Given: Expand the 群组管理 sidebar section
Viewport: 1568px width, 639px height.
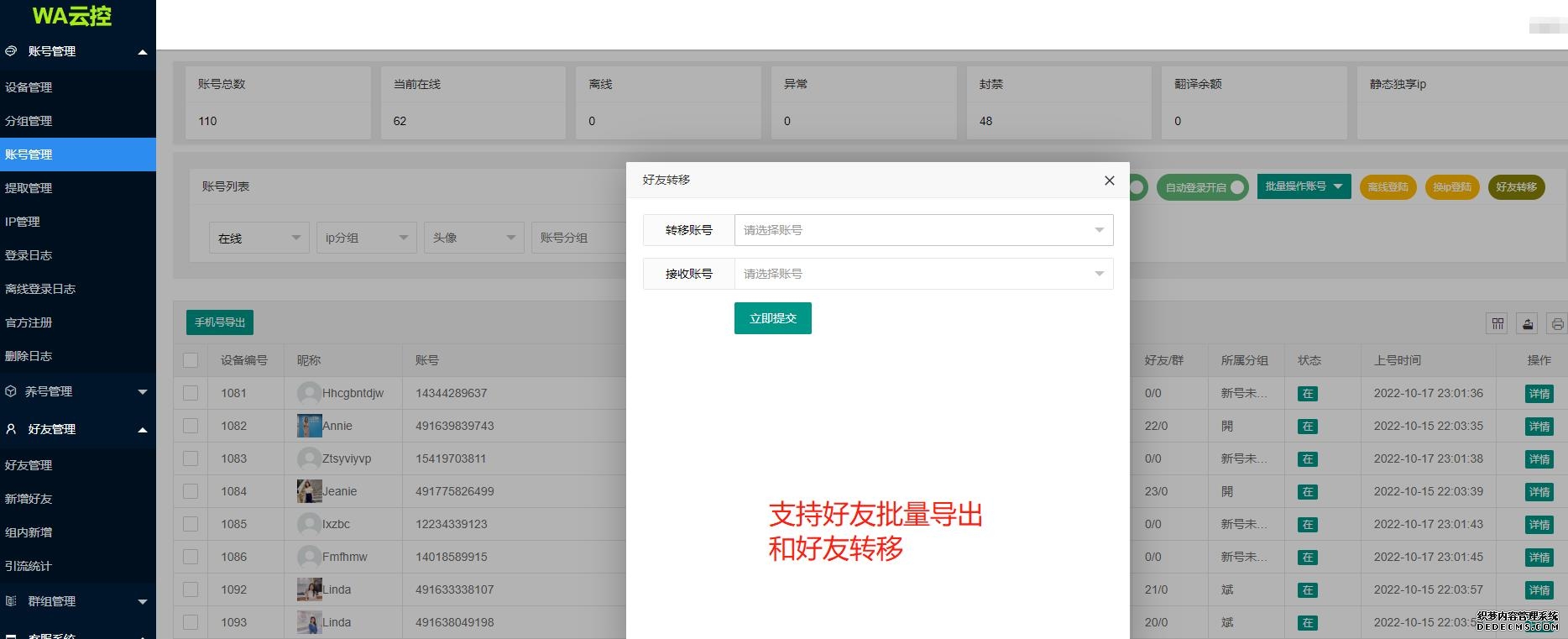Looking at the screenshot, I should [143, 602].
